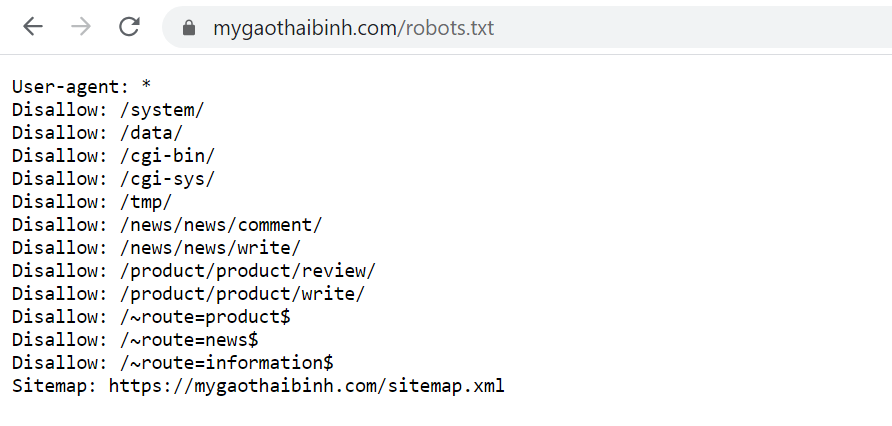
Task: Click the padlock site info icon
Action: 189,28
